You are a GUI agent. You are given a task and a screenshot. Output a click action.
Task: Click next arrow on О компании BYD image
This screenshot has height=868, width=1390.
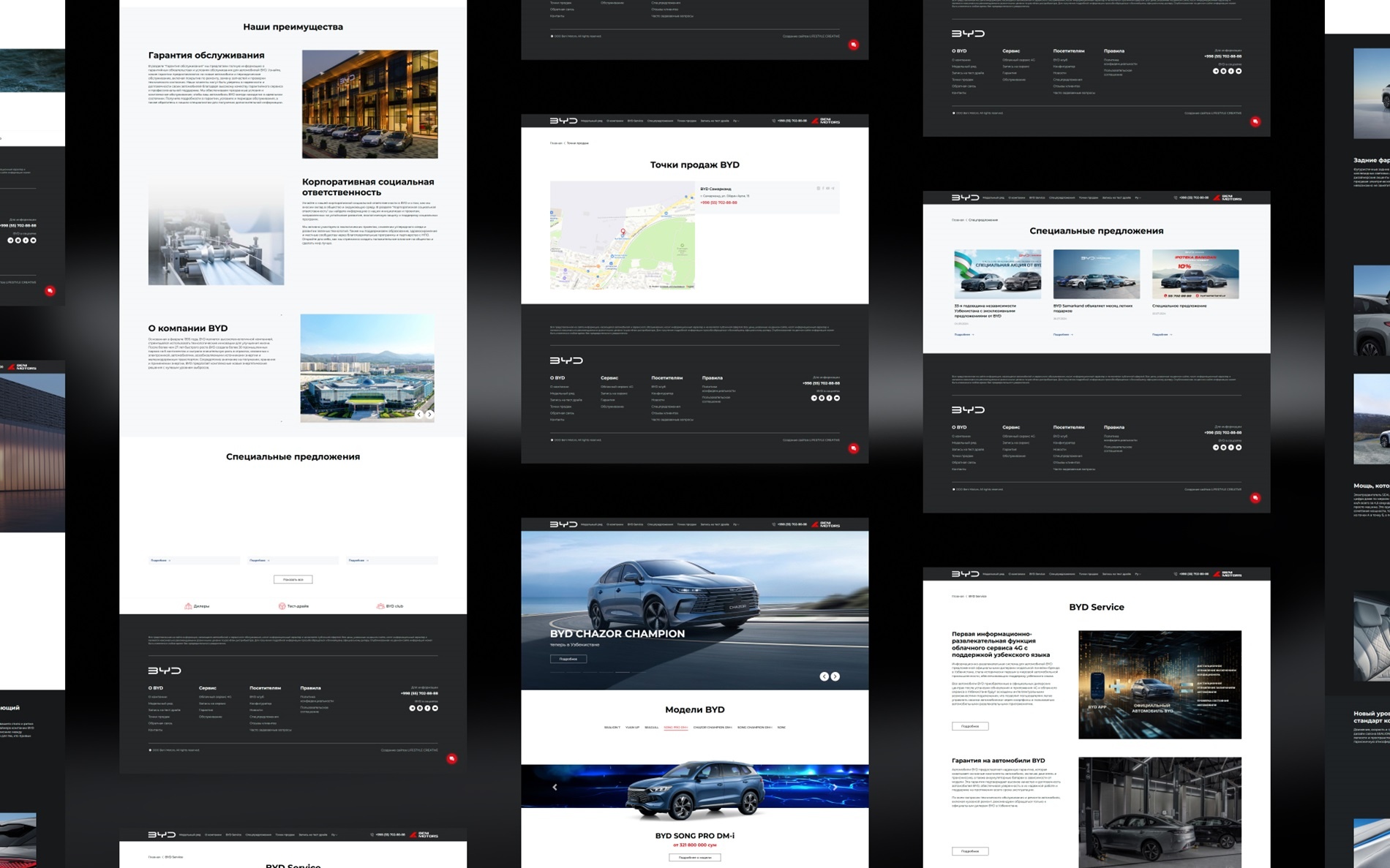point(429,414)
